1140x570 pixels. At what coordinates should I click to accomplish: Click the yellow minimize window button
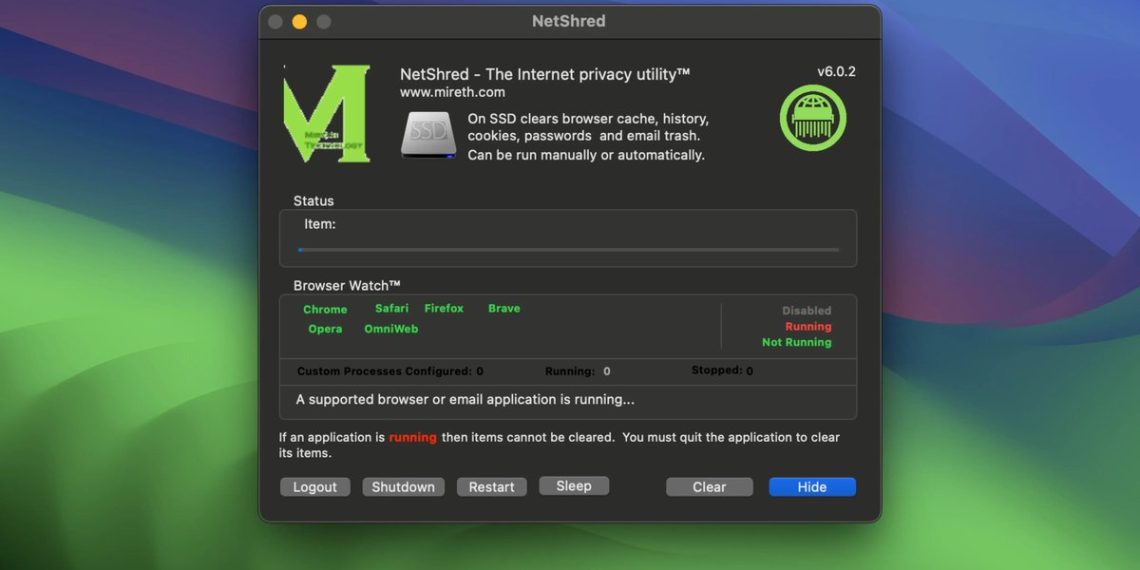tap(299, 22)
